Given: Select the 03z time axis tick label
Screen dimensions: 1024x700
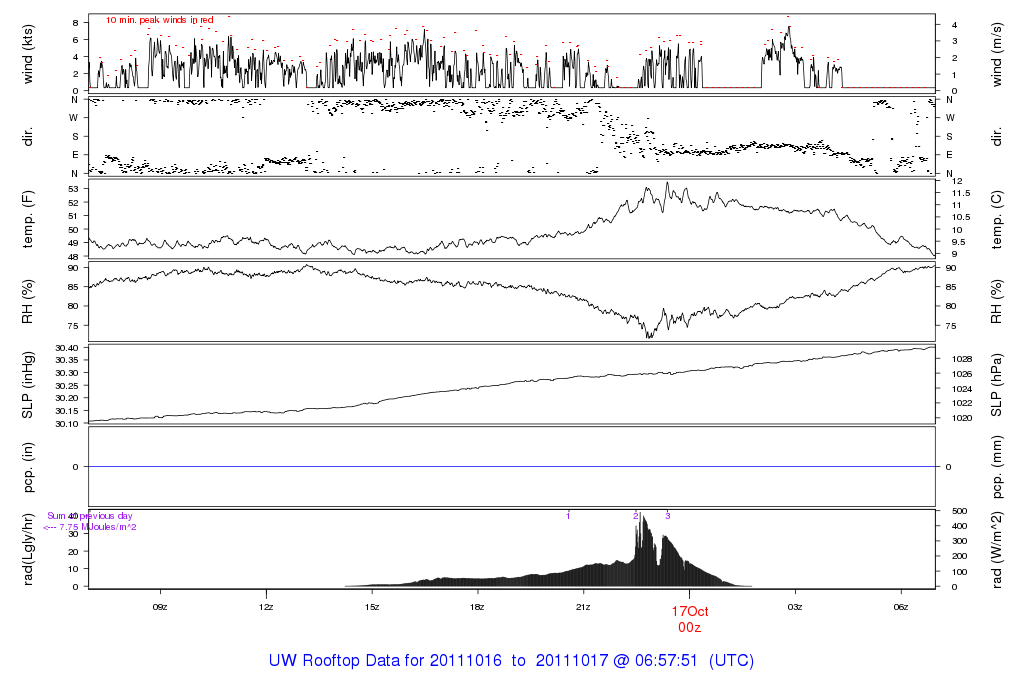Looking at the screenshot, I should tap(795, 607).
